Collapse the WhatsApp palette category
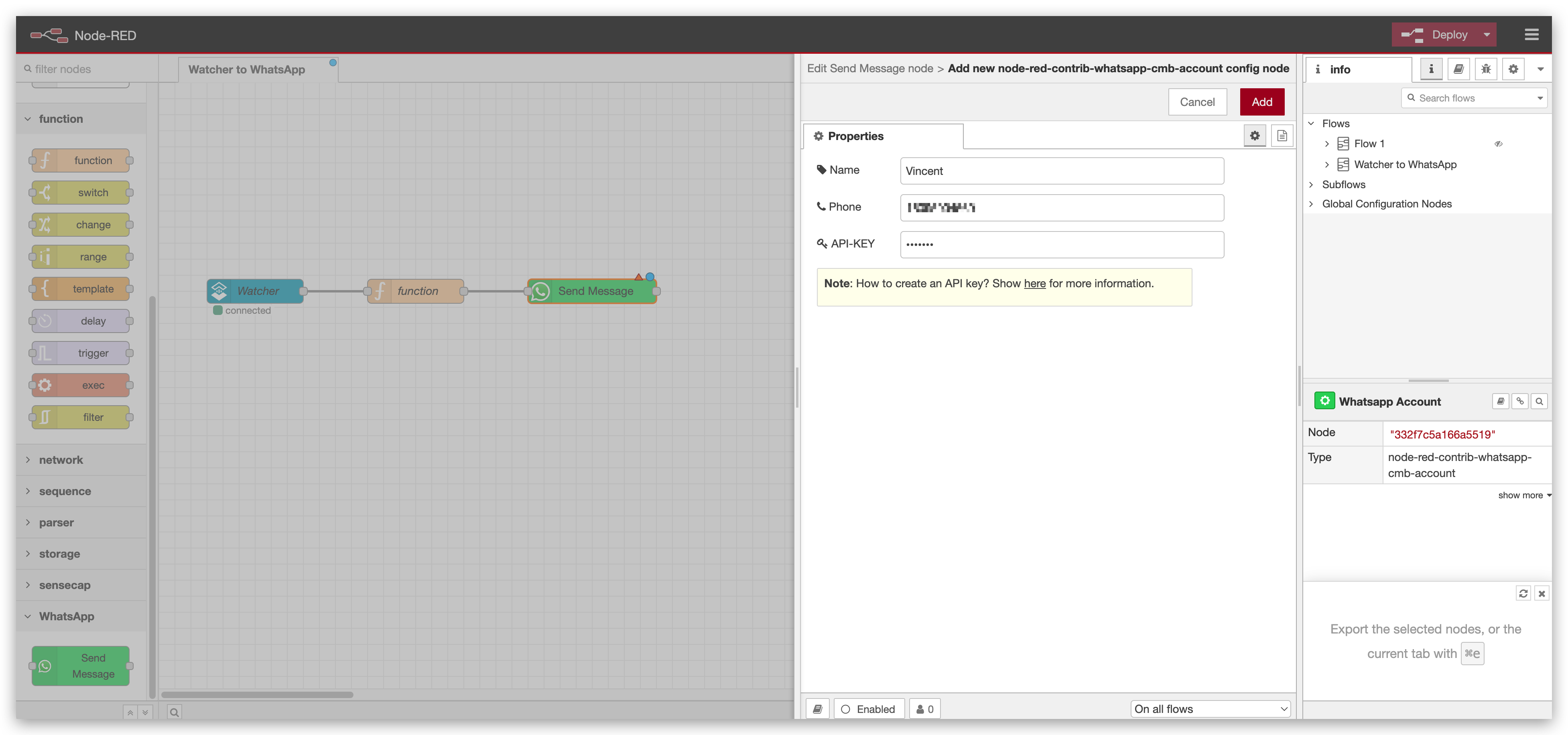1568x735 pixels. pyautogui.click(x=81, y=616)
